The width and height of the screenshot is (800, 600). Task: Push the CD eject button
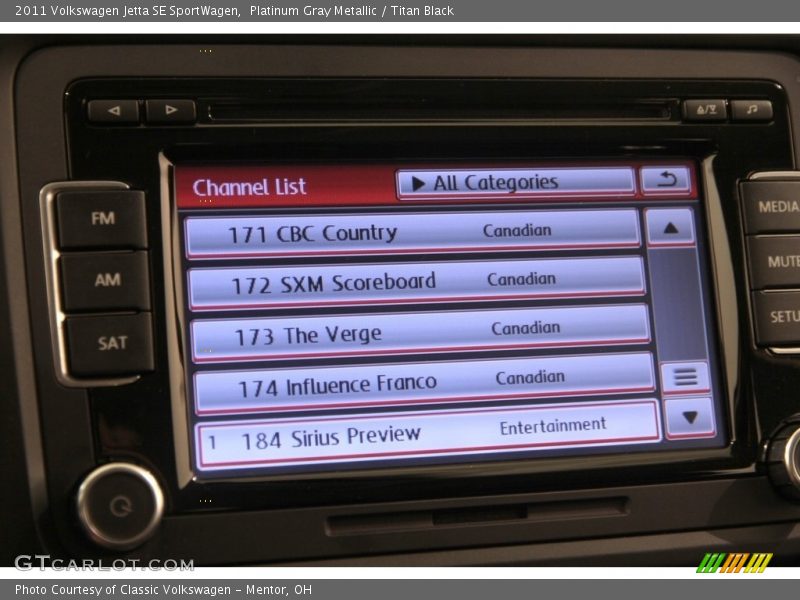click(x=705, y=110)
